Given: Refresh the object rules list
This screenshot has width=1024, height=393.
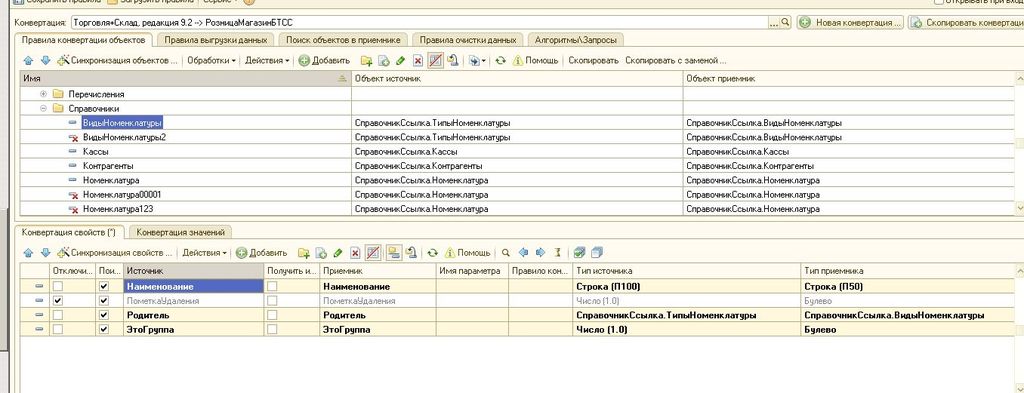Looking at the screenshot, I should [x=500, y=61].
